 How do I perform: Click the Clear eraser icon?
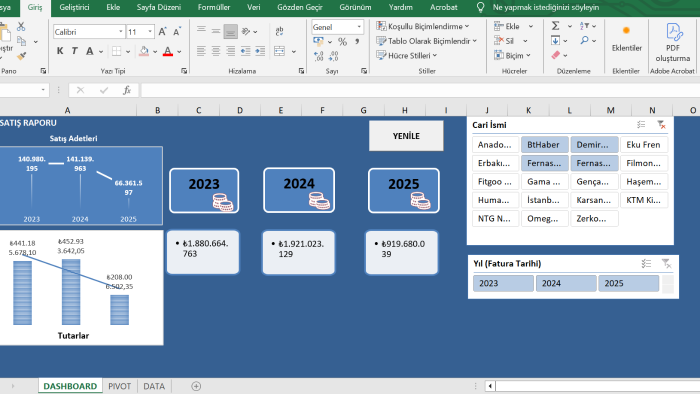[555, 55]
